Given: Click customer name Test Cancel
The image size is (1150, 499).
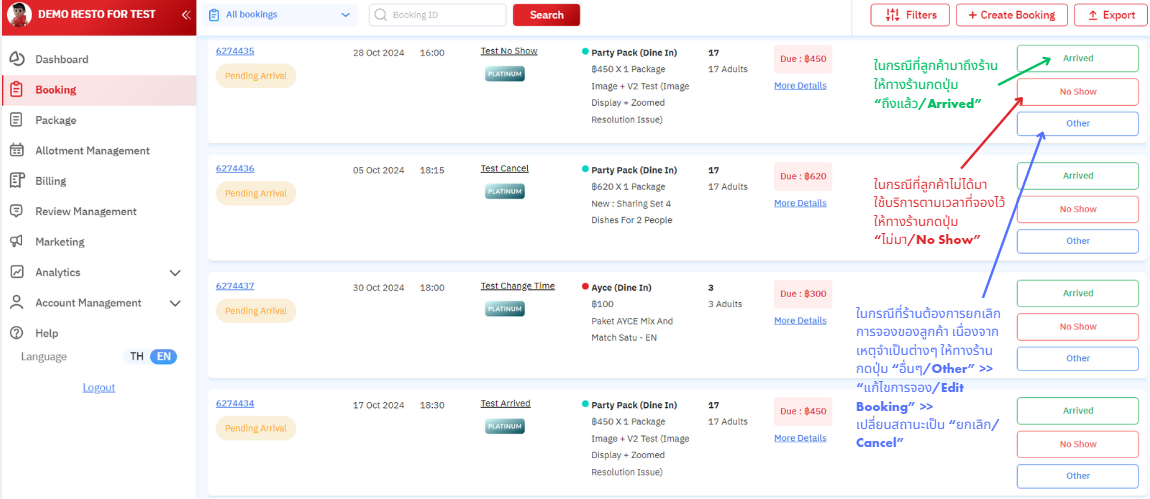Looking at the screenshot, I should (x=505, y=168).
